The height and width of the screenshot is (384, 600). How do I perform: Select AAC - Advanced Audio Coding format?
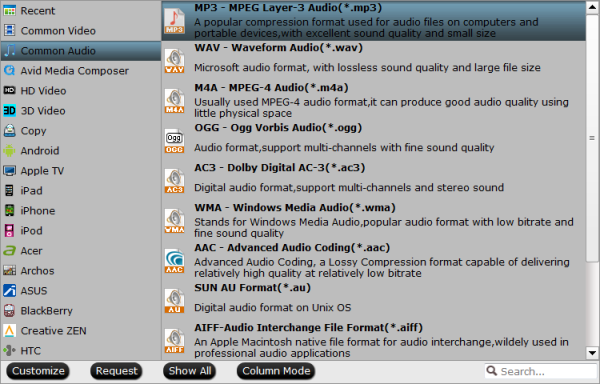click(x=374, y=261)
